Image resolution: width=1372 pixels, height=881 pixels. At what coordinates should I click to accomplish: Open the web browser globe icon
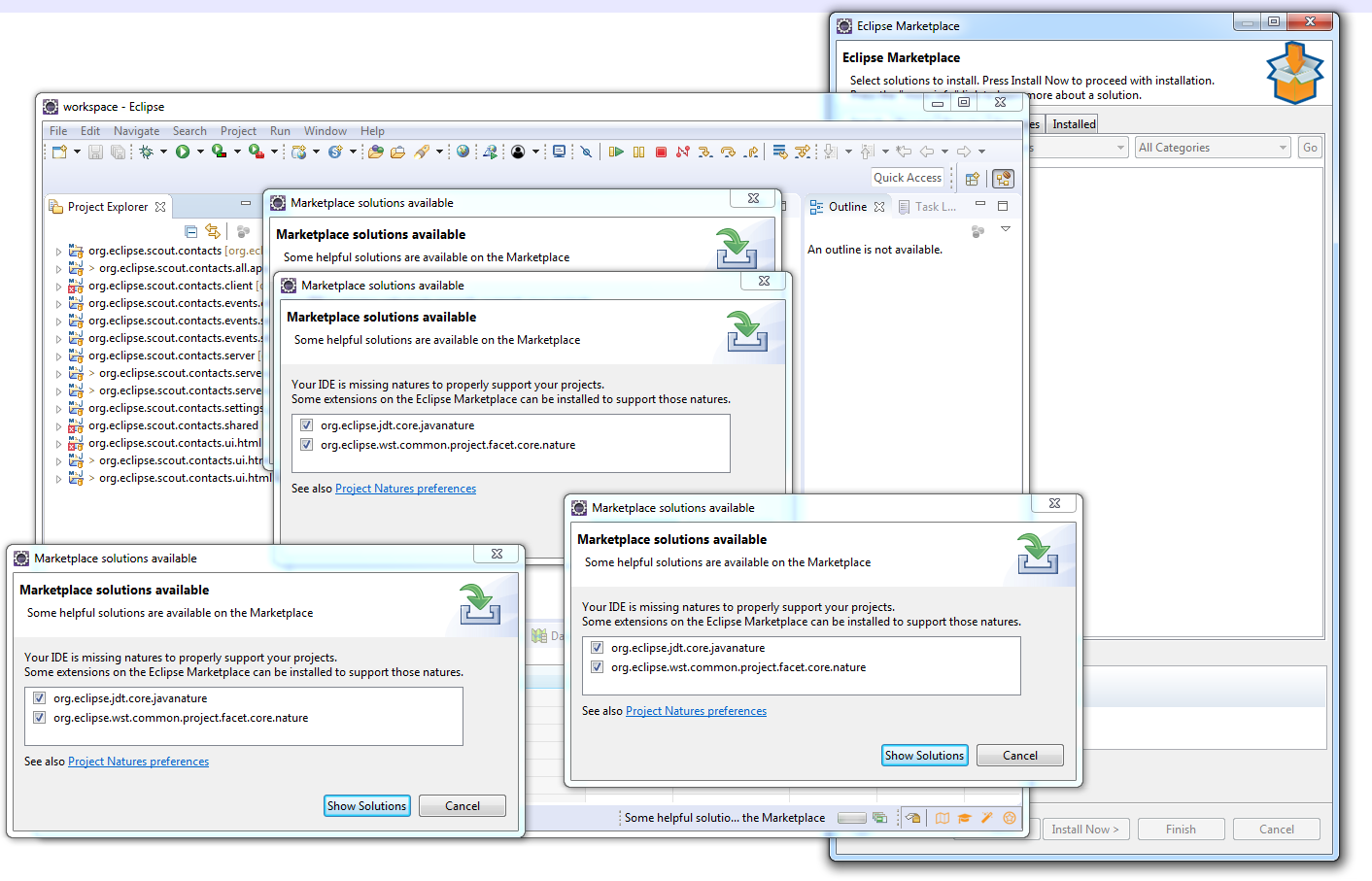[x=463, y=152]
